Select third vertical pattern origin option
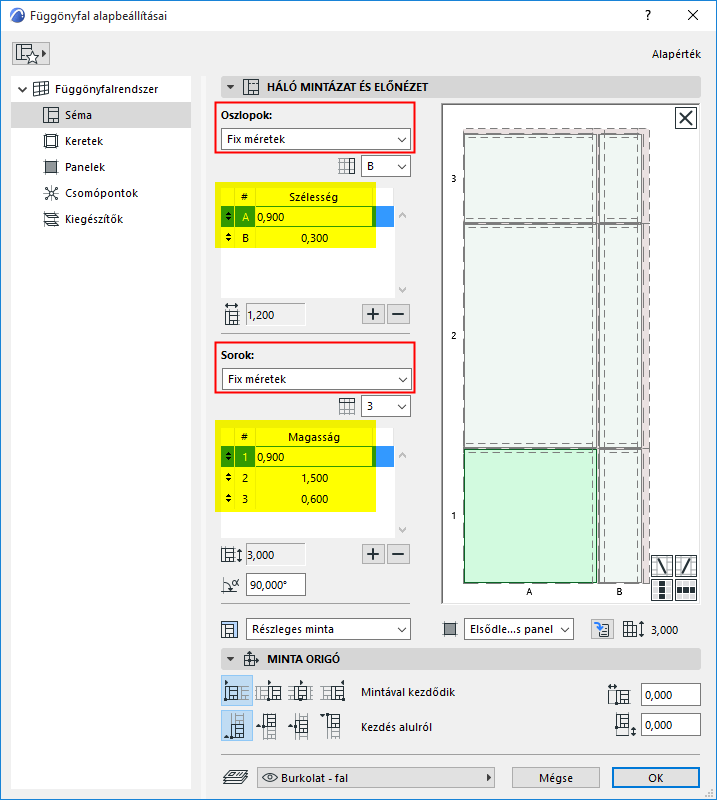The height and width of the screenshot is (800, 717). click(299, 726)
